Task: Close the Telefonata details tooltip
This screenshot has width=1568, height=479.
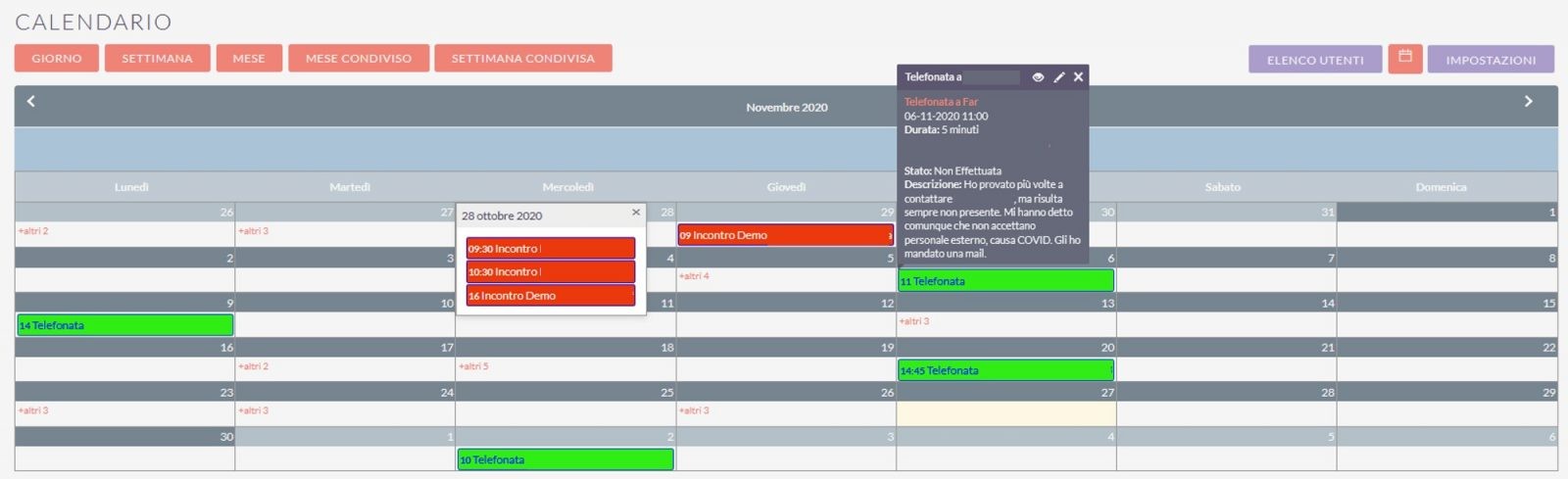Action: pyautogui.click(x=1078, y=77)
